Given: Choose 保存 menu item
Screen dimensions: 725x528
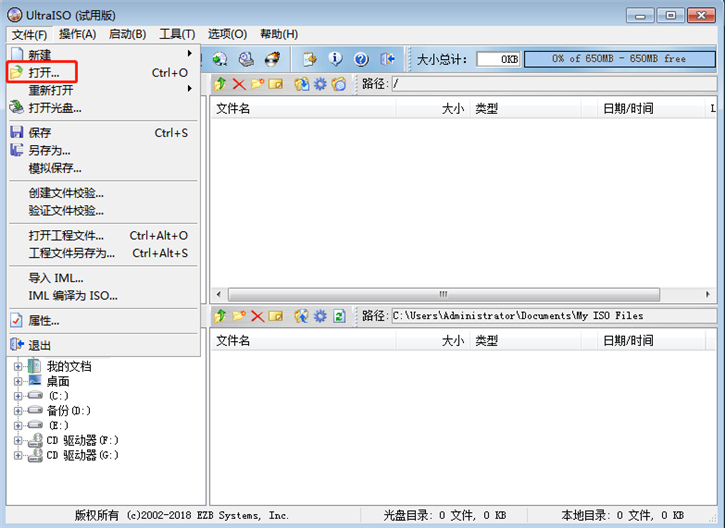Looking at the screenshot, I should click(x=103, y=133).
